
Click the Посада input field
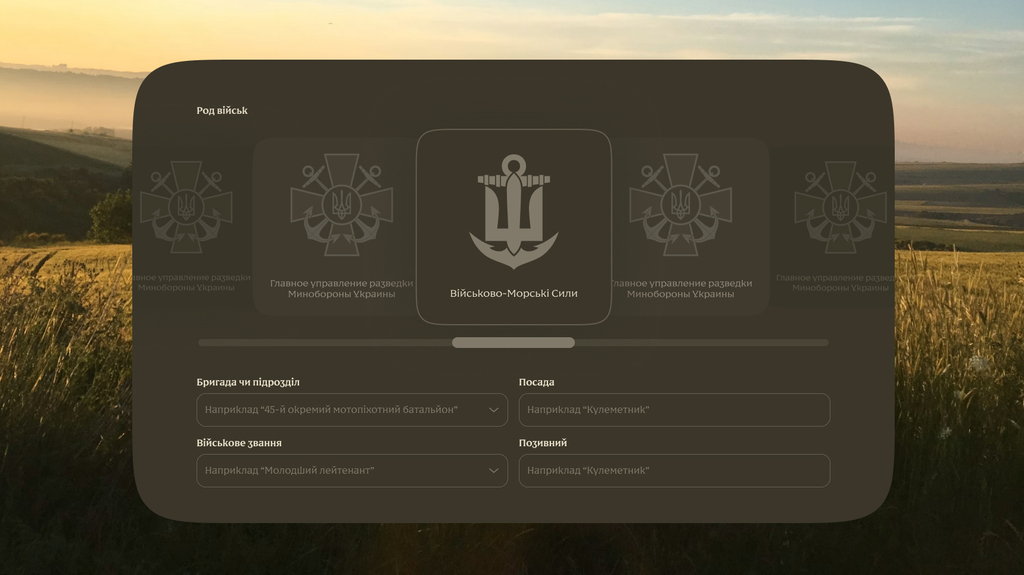coord(674,410)
